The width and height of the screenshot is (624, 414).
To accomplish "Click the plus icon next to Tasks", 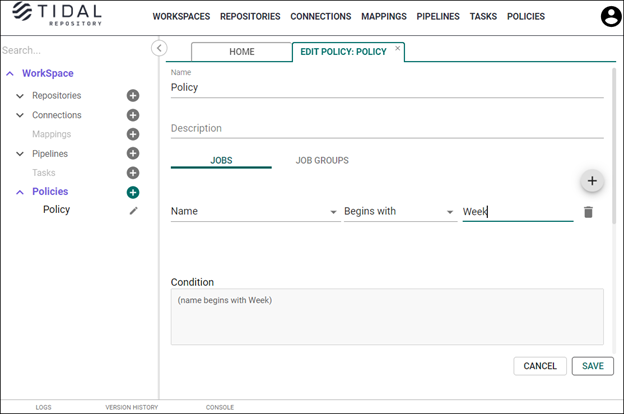I will (133, 173).
